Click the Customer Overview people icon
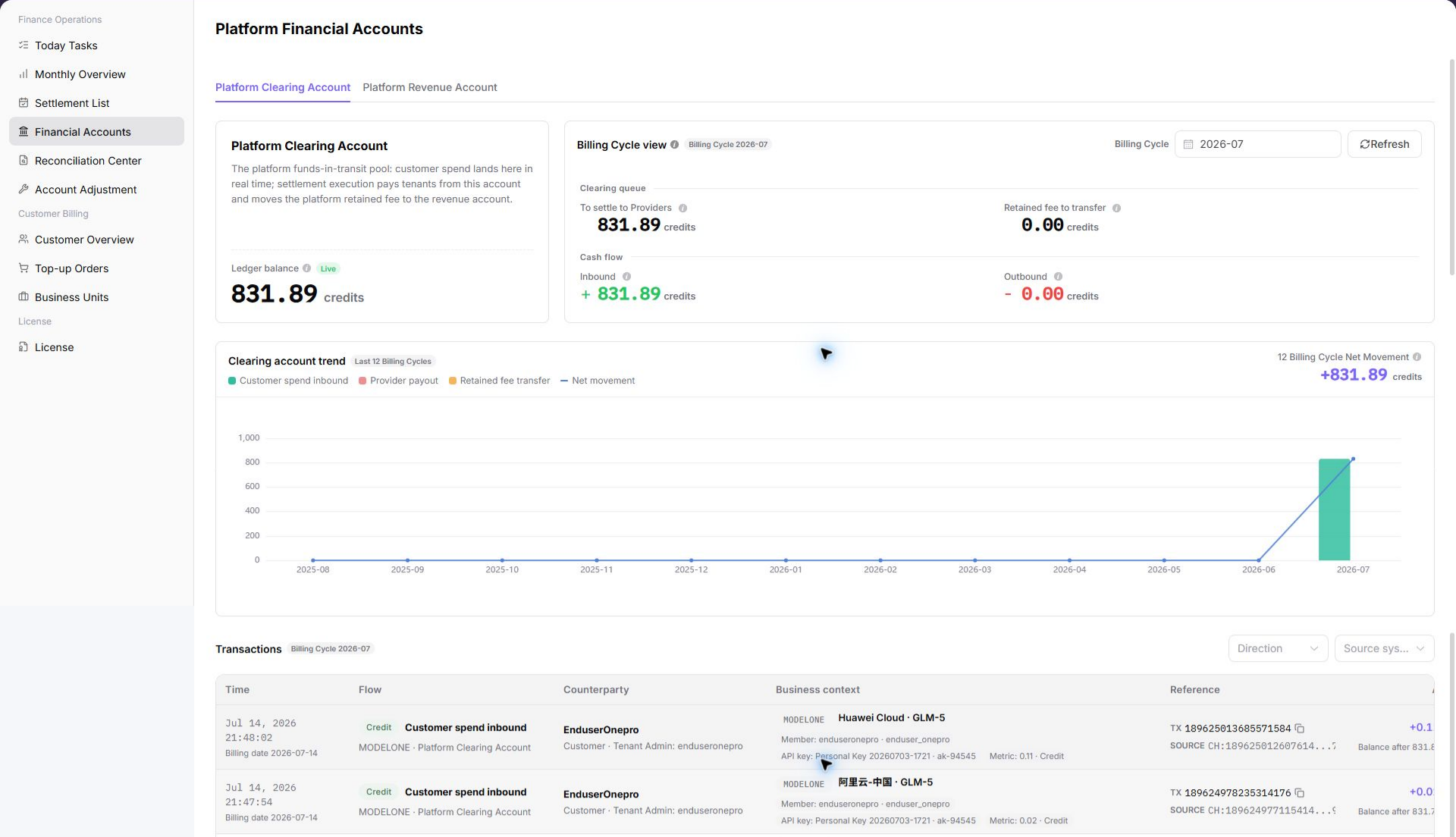The width and height of the screenshot is (1456, 837). (24, 240)
